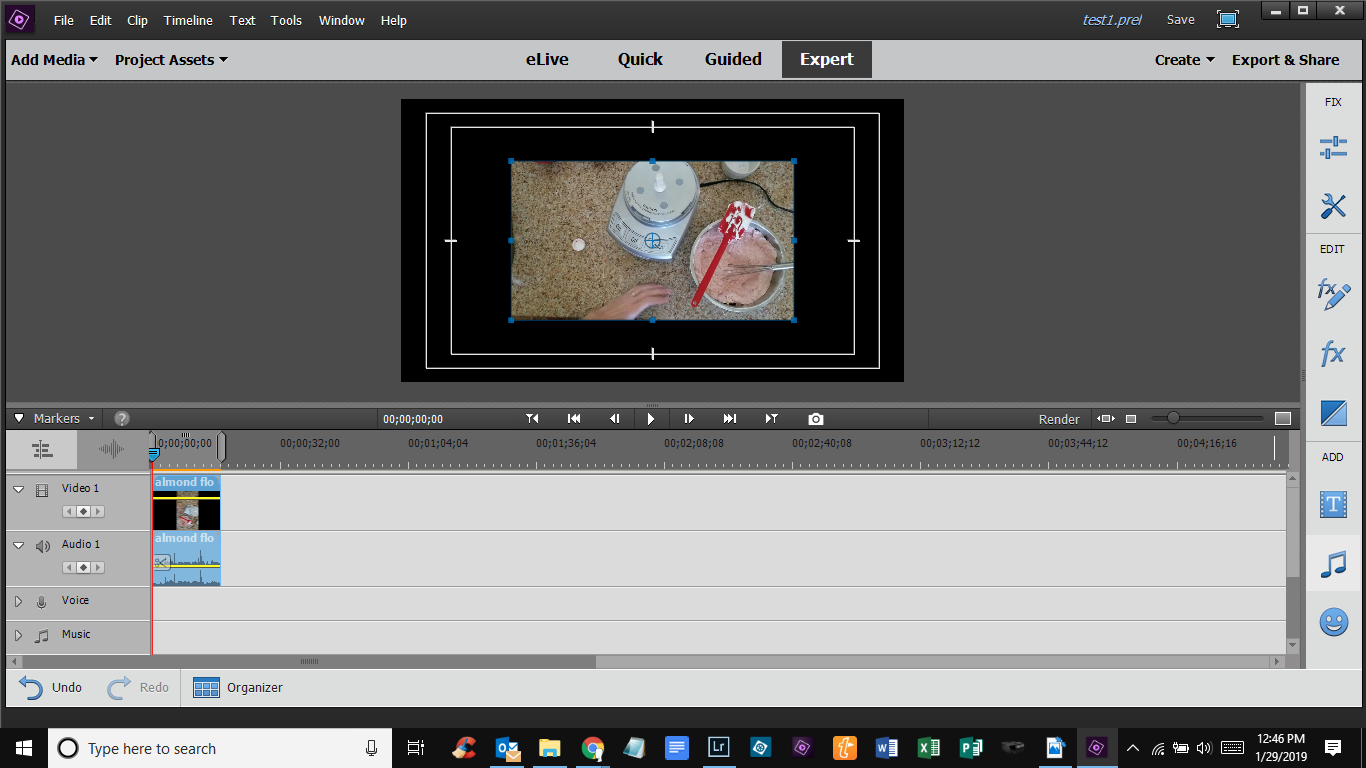The width and height of the screenshot is (1366, 768).
Task: Switch to timeline tracks view toggle
Action: (x=42, y=450)
